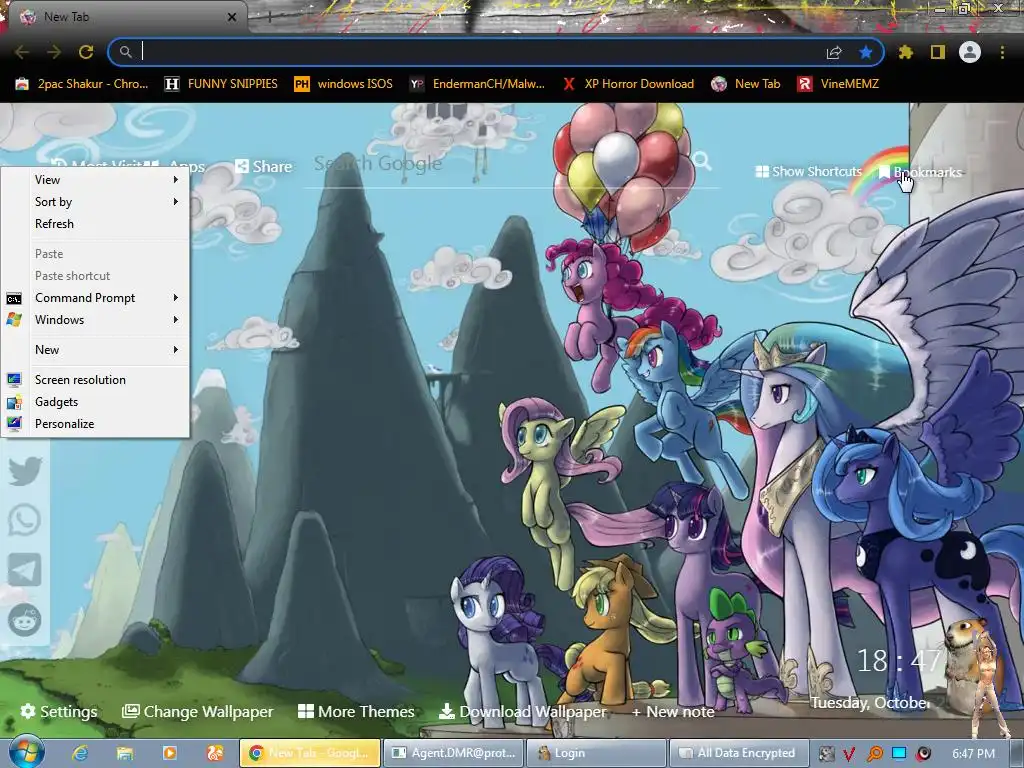Click Show Shortcuts on the page

808,172
